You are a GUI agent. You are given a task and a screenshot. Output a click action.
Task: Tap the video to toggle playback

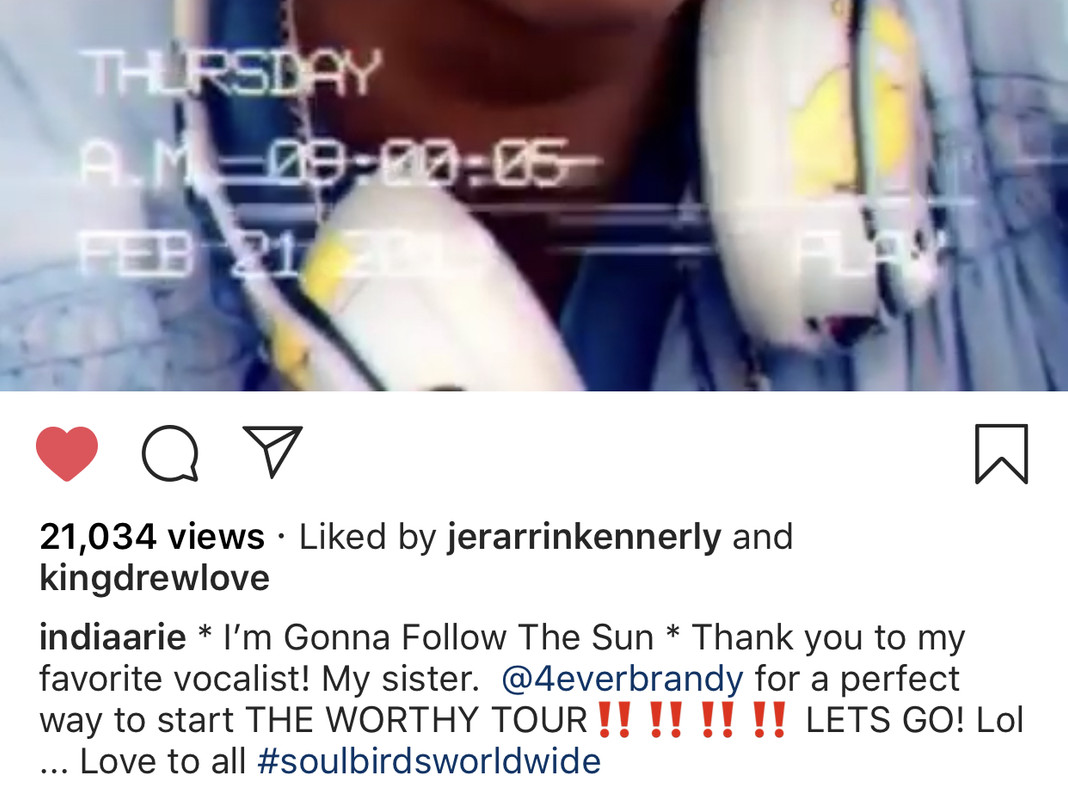(534, 195)
